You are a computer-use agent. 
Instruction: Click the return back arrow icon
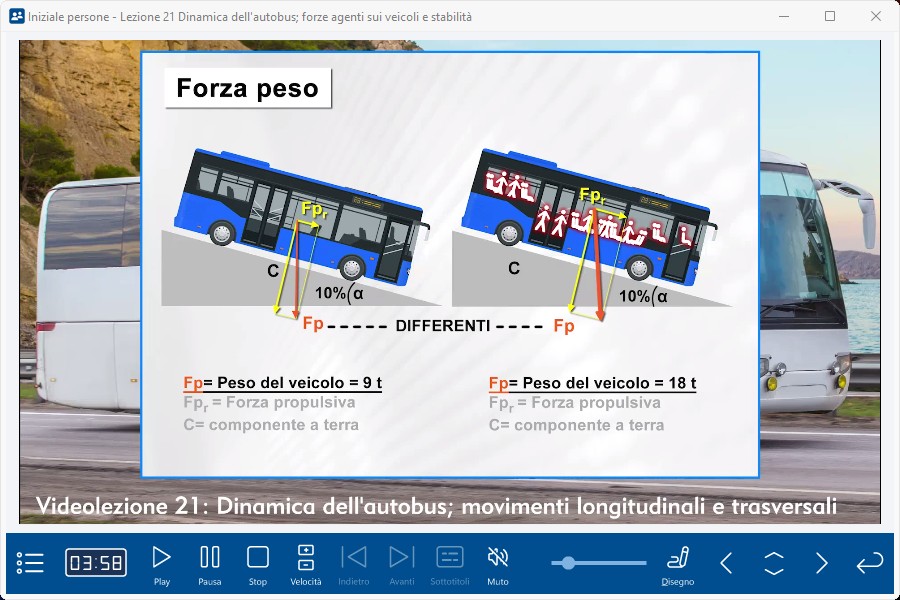coord(869,563)
